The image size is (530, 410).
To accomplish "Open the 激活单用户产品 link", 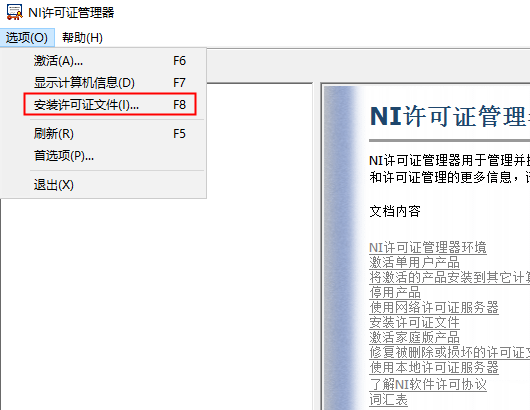I will (414, 262).
